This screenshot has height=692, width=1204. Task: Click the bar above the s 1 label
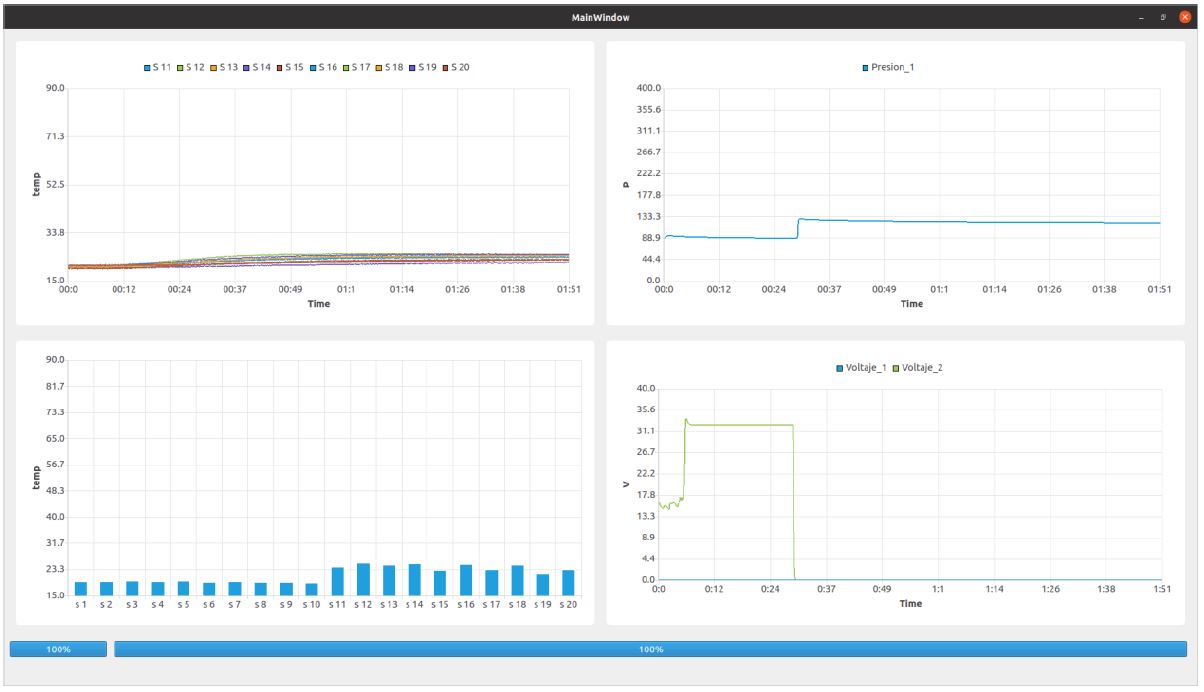click(81, 589)
